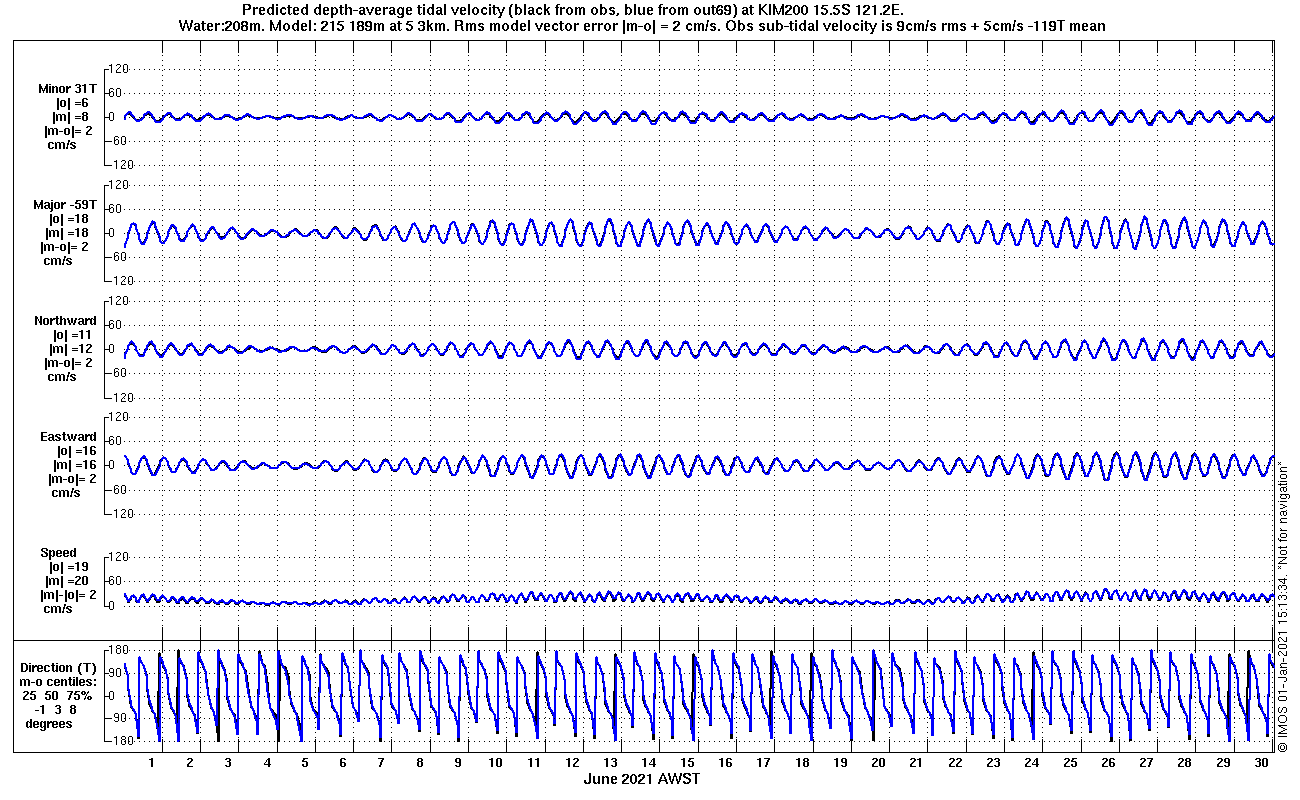Select the 'Major -59T' panel label
This screenshot has height=800, width=1300.
point(65,205)
